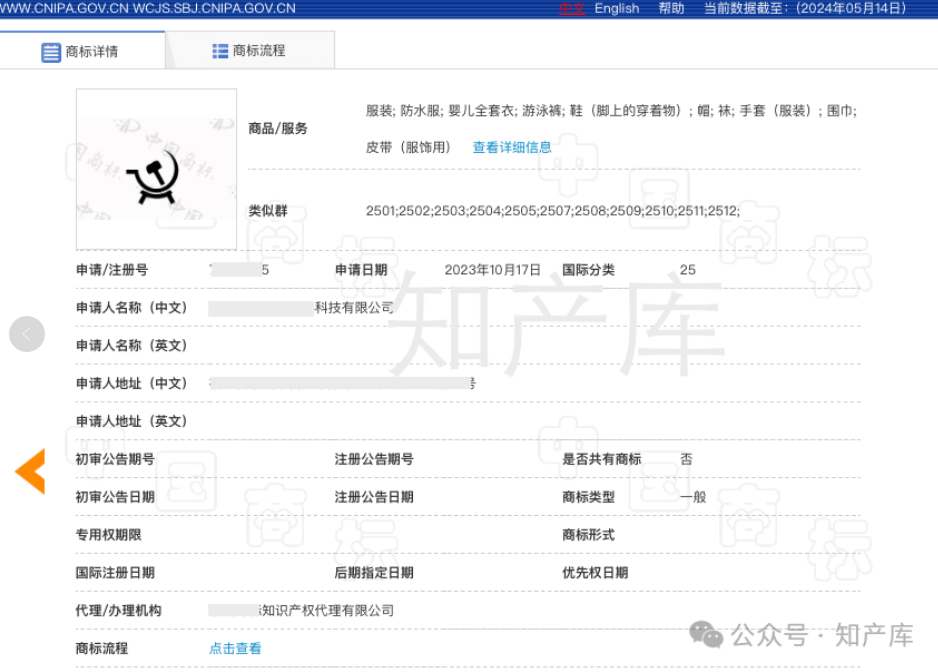The width and height of the screenshot is (938, 672).
Task: Click the 申请人名称（中文） label
Action: pos(132,308)
